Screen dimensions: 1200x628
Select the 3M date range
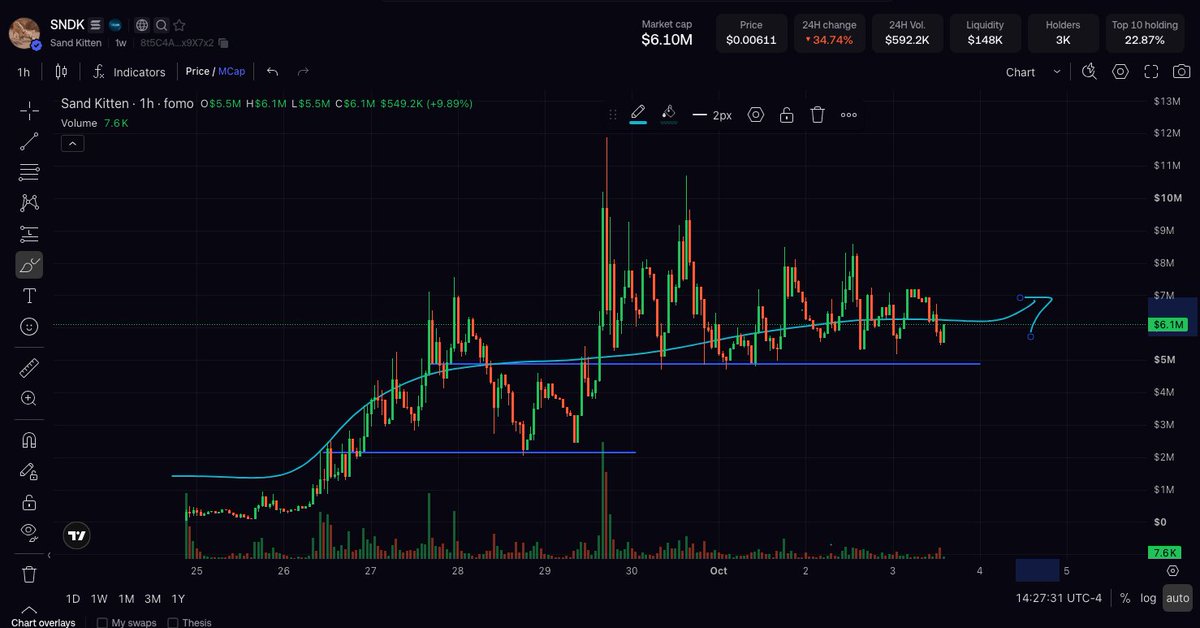(152, 599)
